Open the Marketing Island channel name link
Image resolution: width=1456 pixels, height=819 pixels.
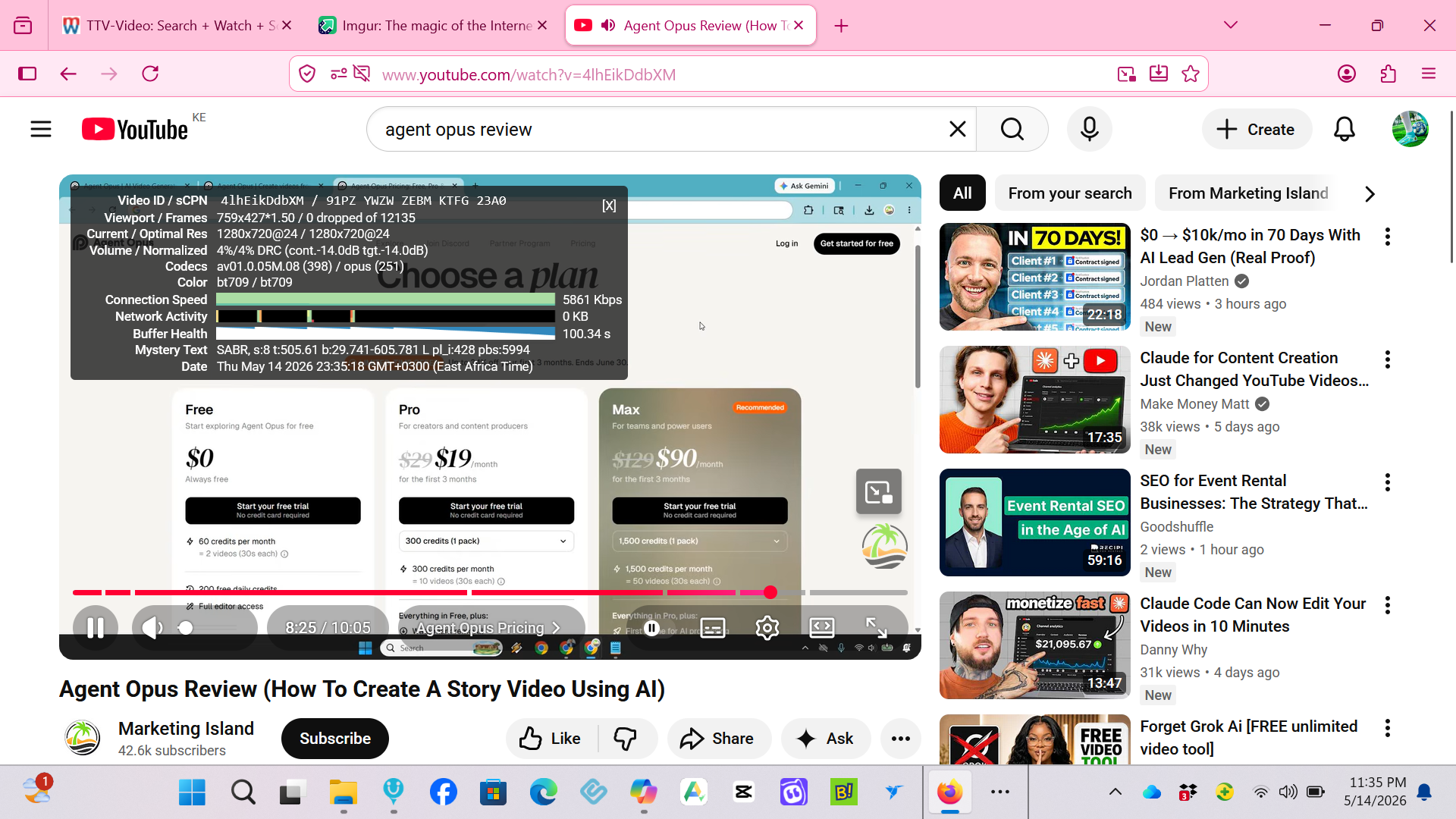[186, 729]
